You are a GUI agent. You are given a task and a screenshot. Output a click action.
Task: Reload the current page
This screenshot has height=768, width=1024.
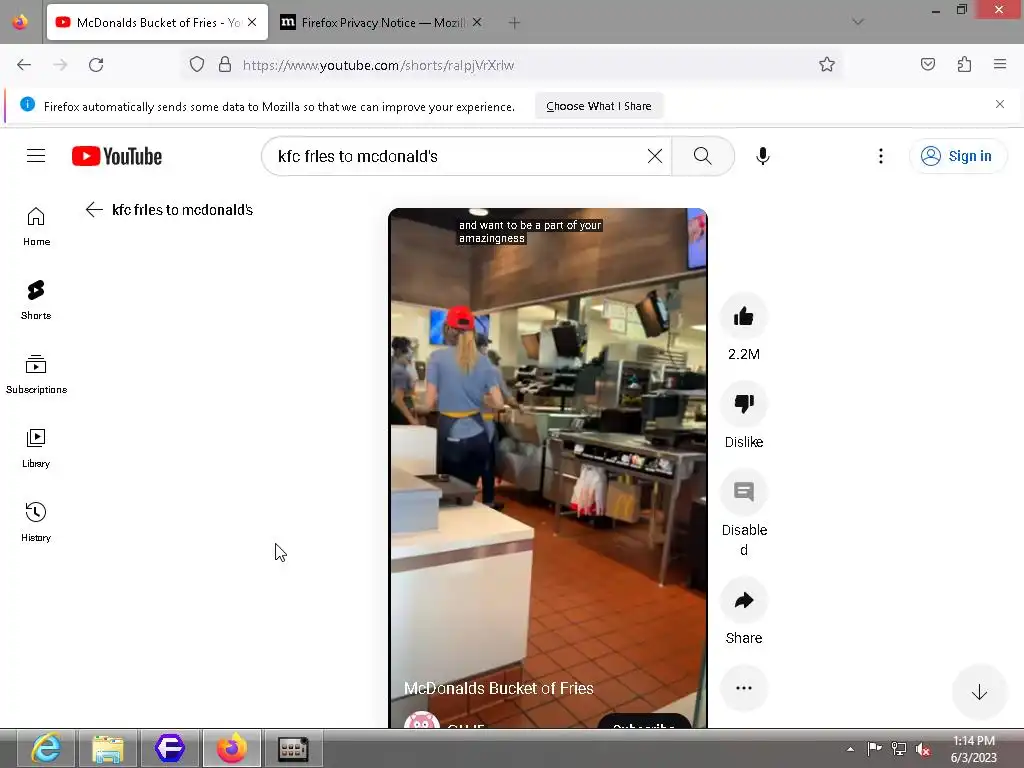point(96,65)
